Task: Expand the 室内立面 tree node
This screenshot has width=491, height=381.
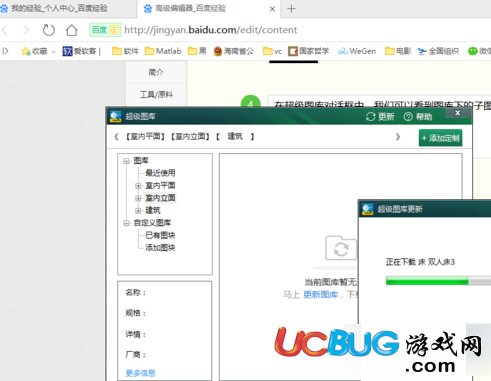Action: click(x=138, y=198)
